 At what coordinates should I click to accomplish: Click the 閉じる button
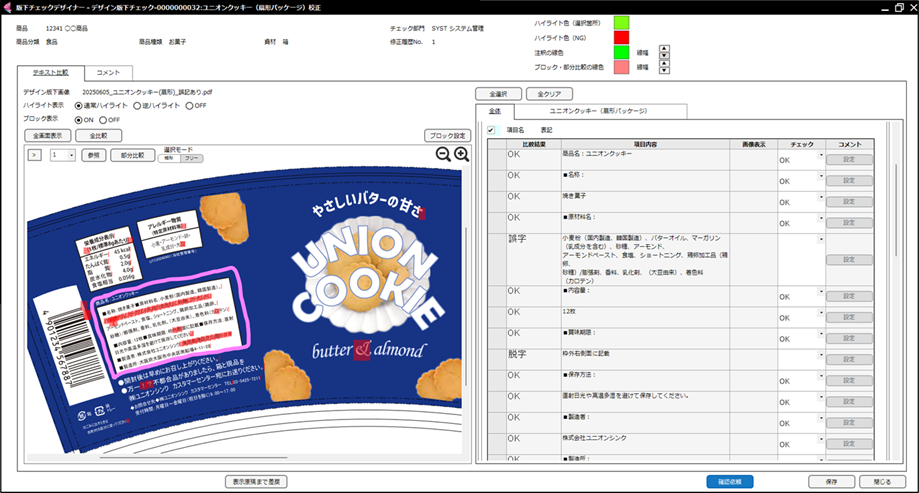tap(882, 482)
